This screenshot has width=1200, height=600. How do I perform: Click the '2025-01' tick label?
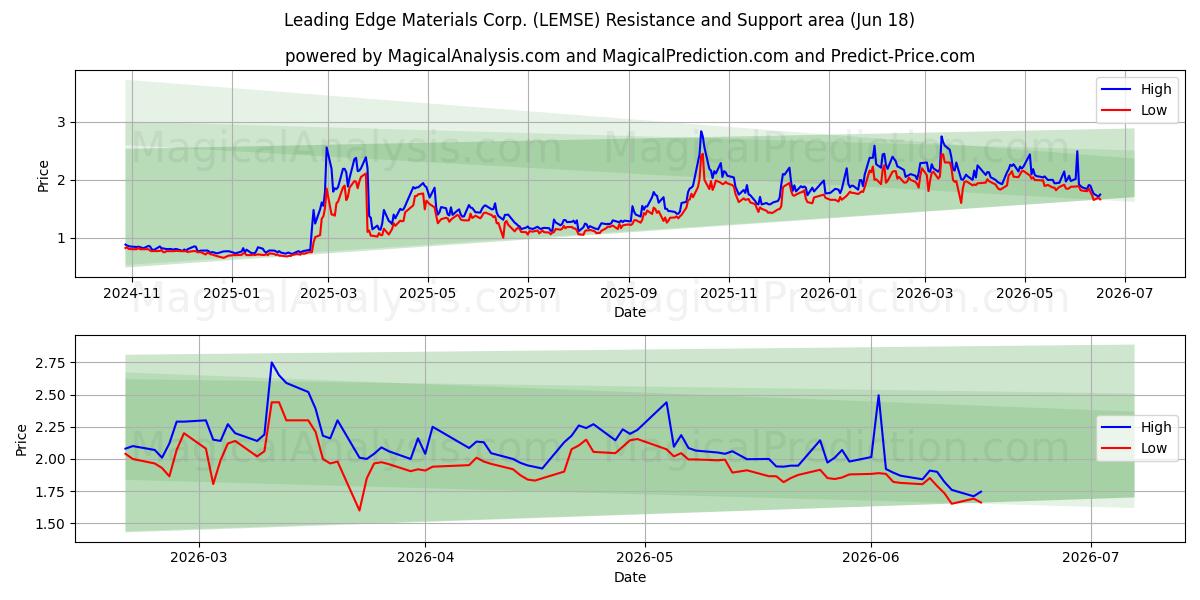point(231,293)
